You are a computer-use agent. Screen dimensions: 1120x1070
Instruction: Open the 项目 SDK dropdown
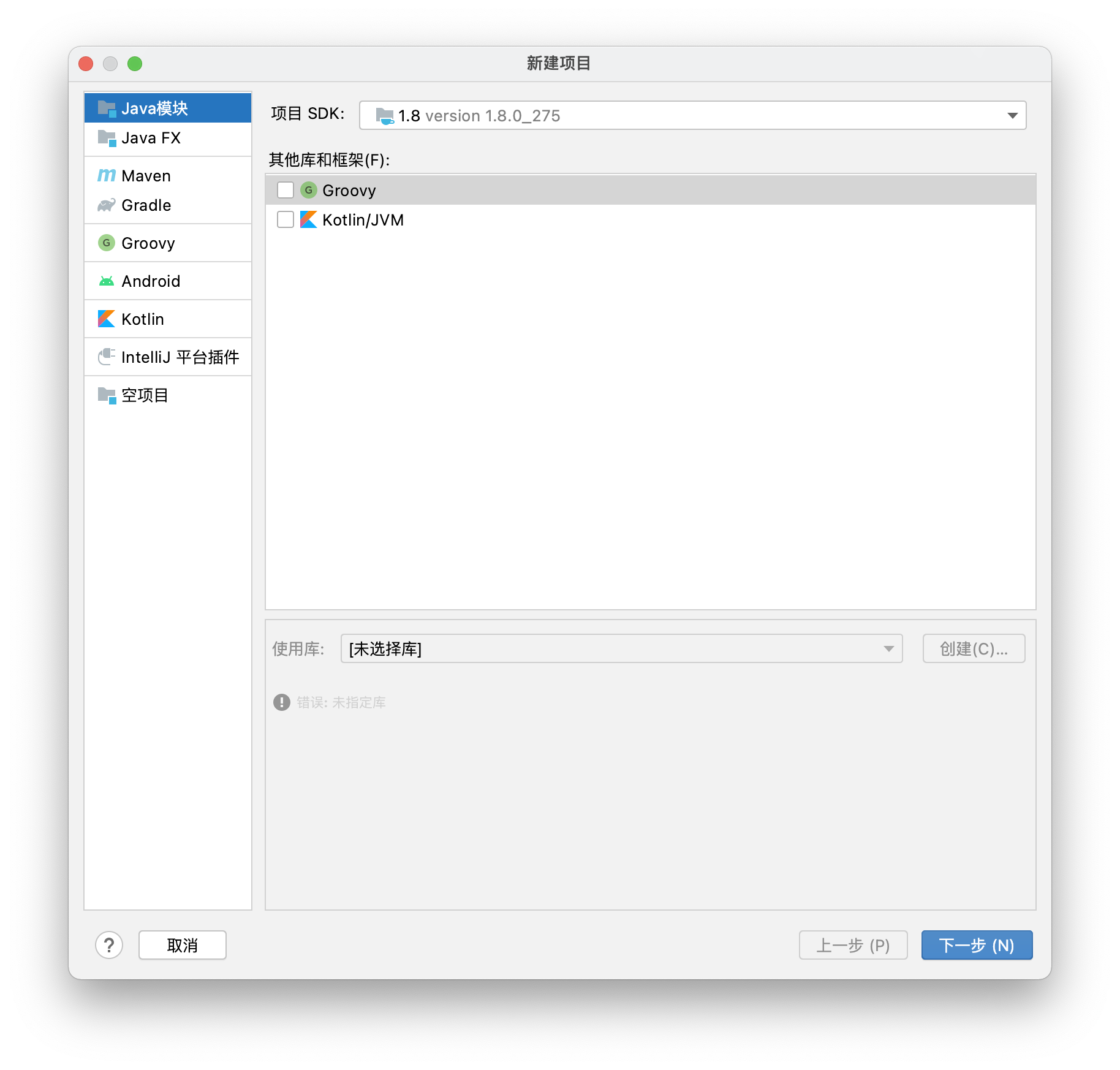pos(692,115)
